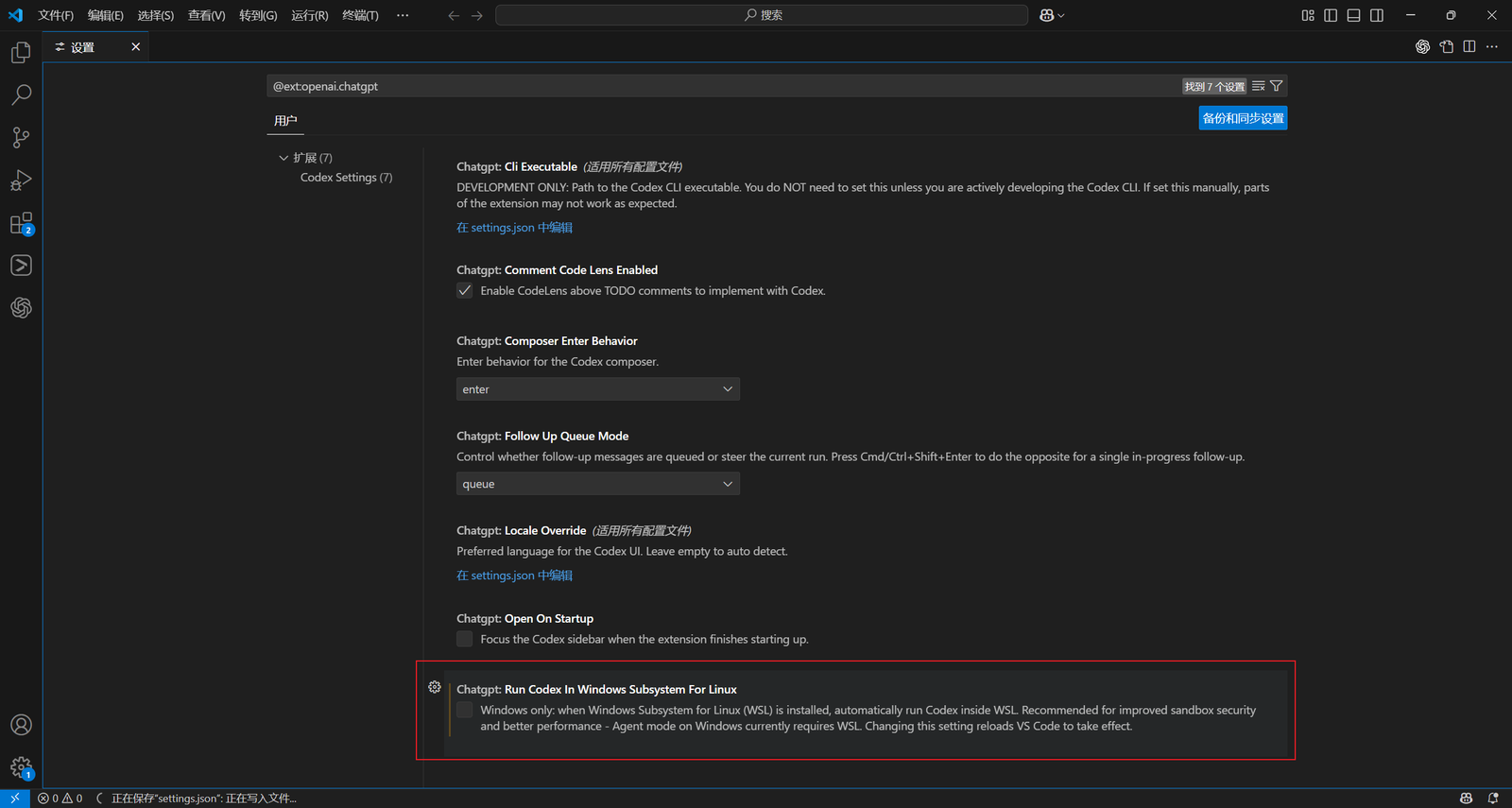Select the 设置 editor tab
The image size is (1512, 808).
[83, 47]
